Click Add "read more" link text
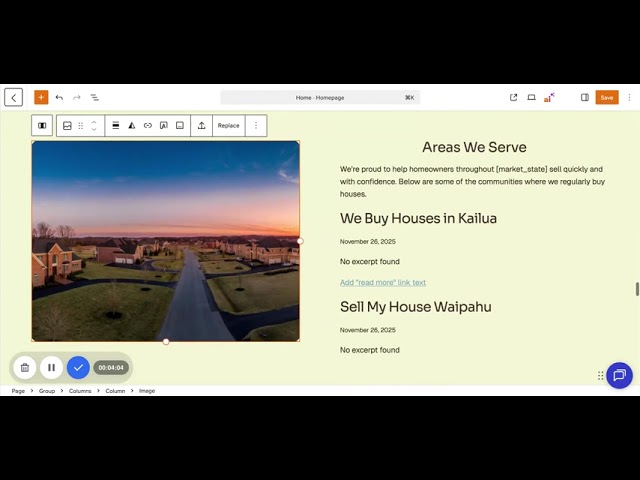This screenshot has height=480, width=640. click(383, 282)
